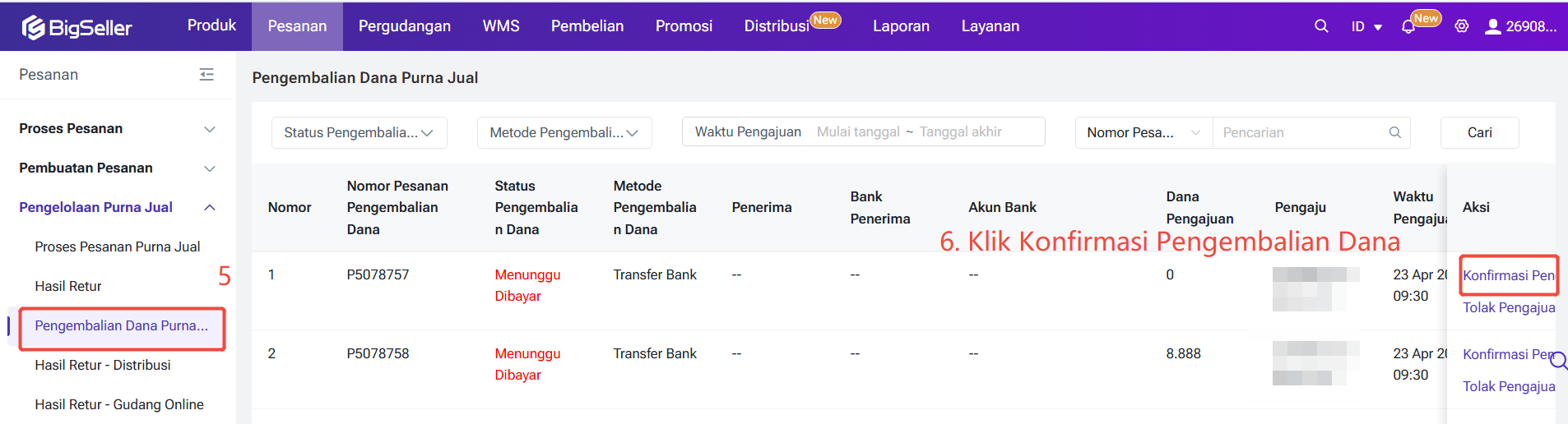Click magnifier icon in Pencarian field

1395,132
